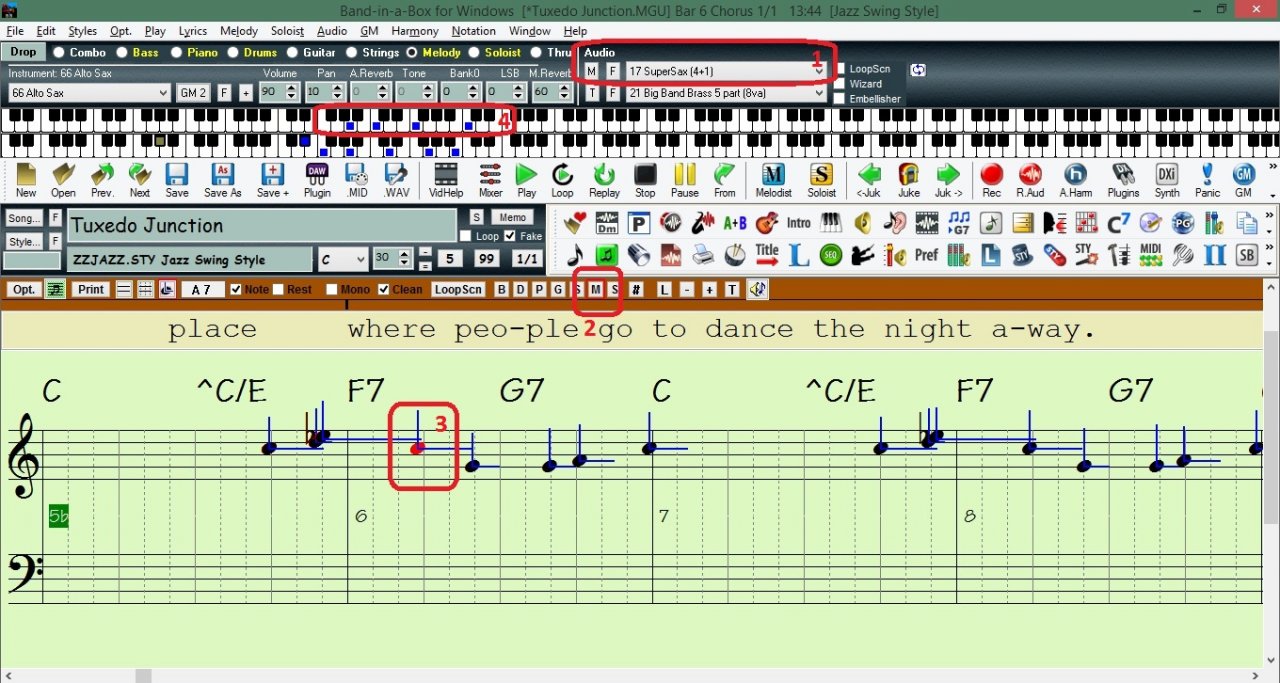Enable the Wizard checkbox

point(840,84)
